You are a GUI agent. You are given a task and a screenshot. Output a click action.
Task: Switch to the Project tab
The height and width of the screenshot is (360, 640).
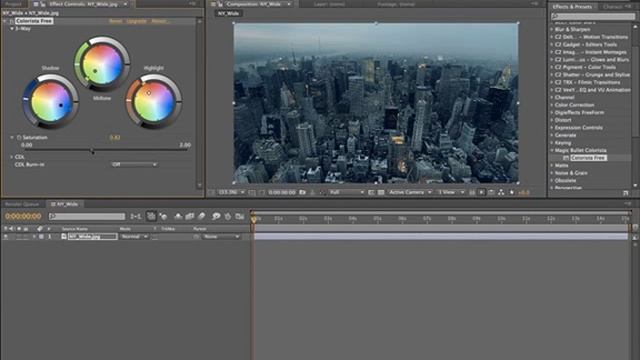pyautogui.click(x=13, y=4)
